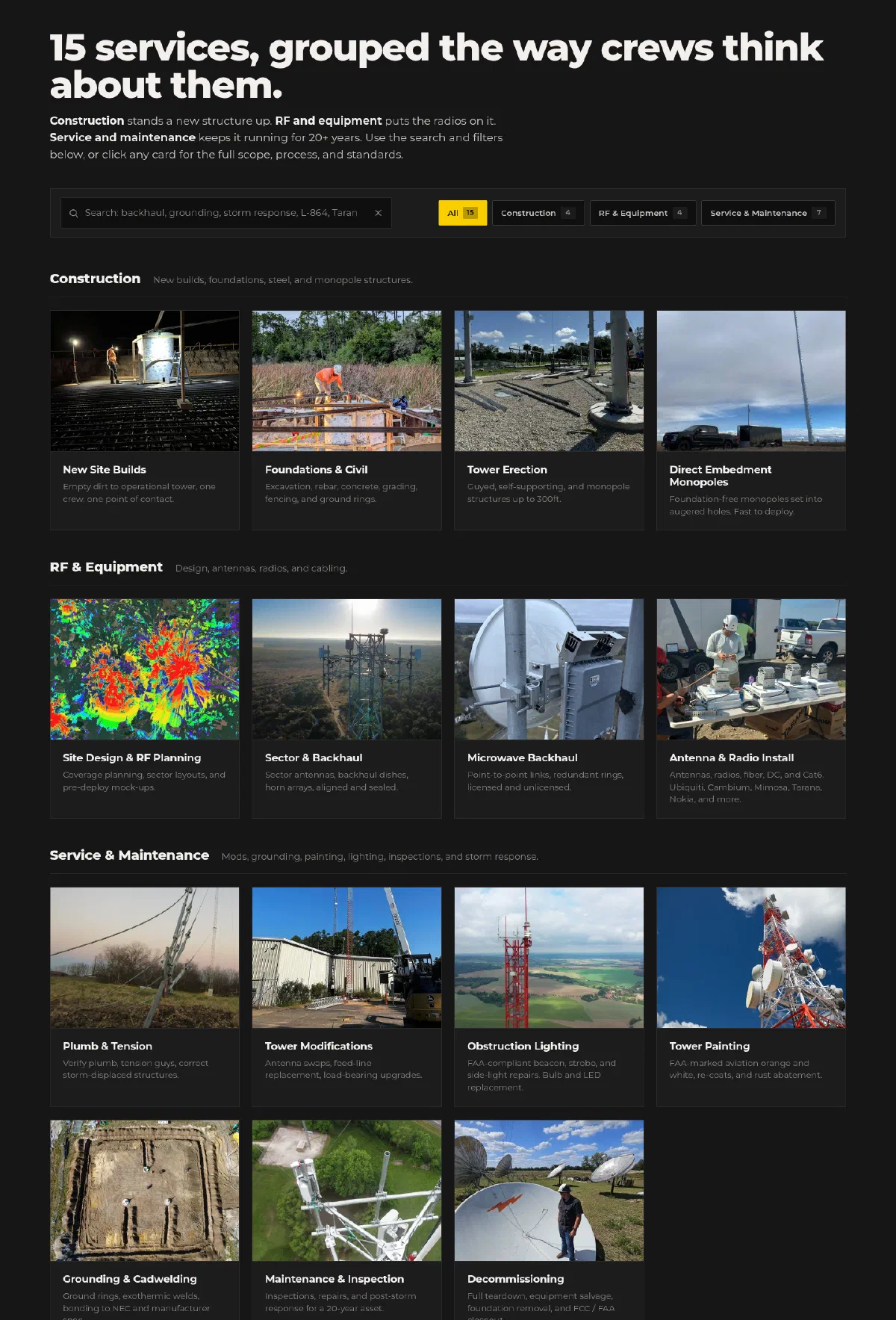Click Grounding & Cadwelding title
The image size is (896, 1320).
coord(130,1280)
